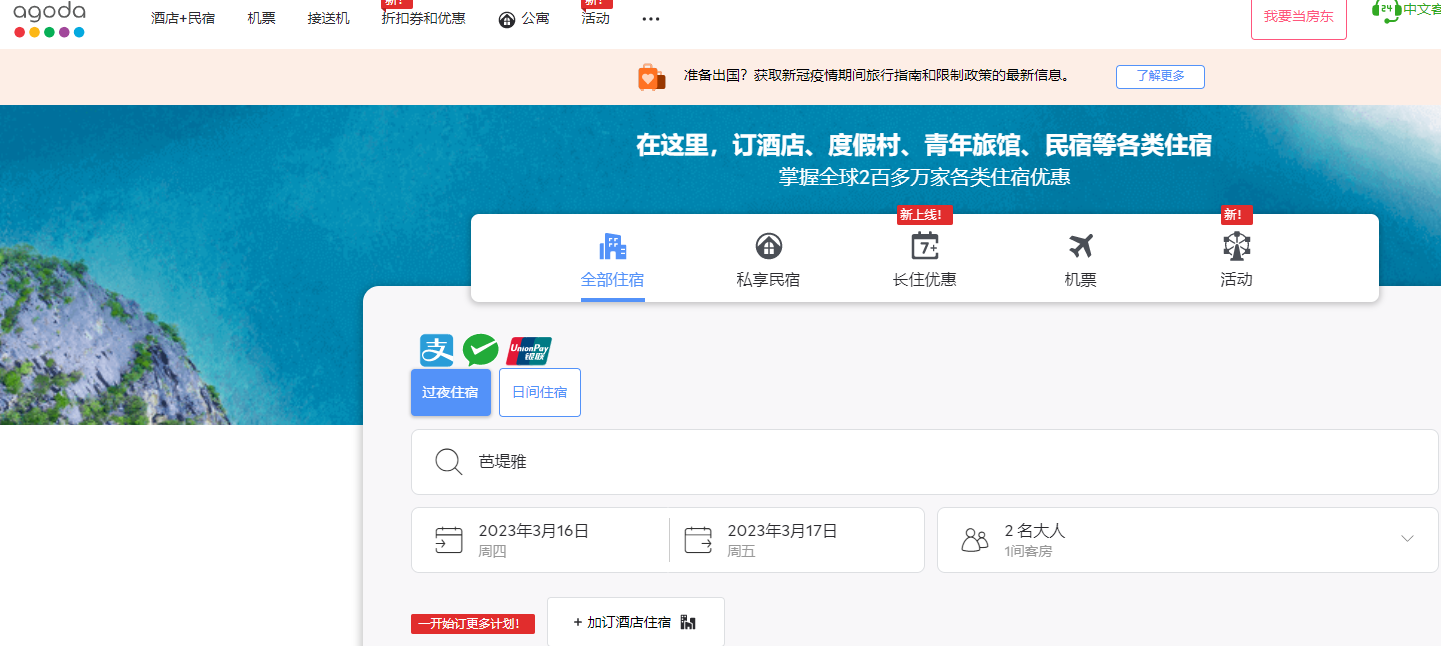1441x646 pixels.
Task: Click the 中文客 support text
Action: [1422, 9]
